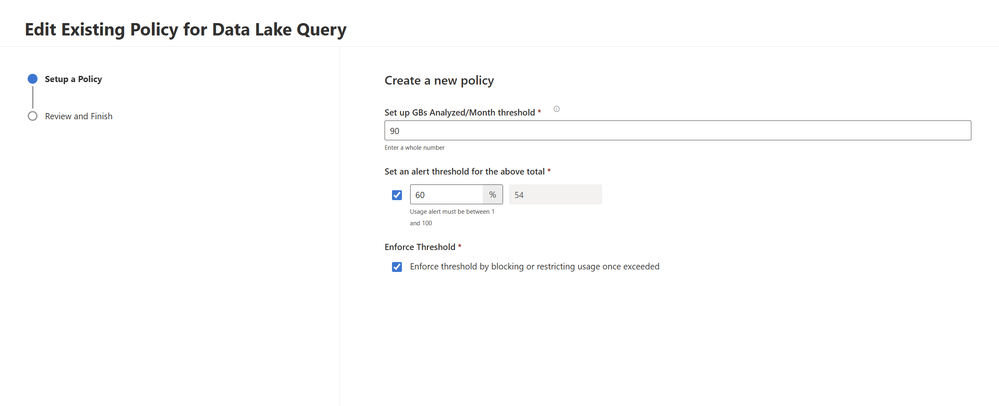Screen dimensions: 999x406
Task: Untick the alert threshold checkbox
Action: point(397,195)
